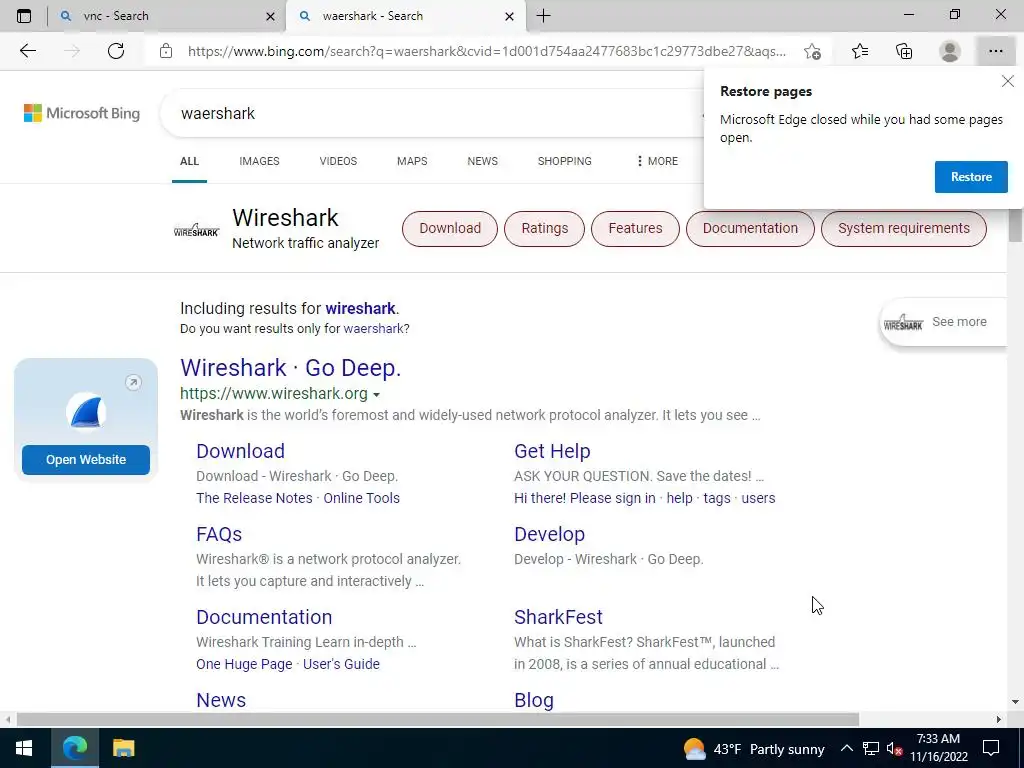
Task: Open the Windows Start menu
Action: 24,748
